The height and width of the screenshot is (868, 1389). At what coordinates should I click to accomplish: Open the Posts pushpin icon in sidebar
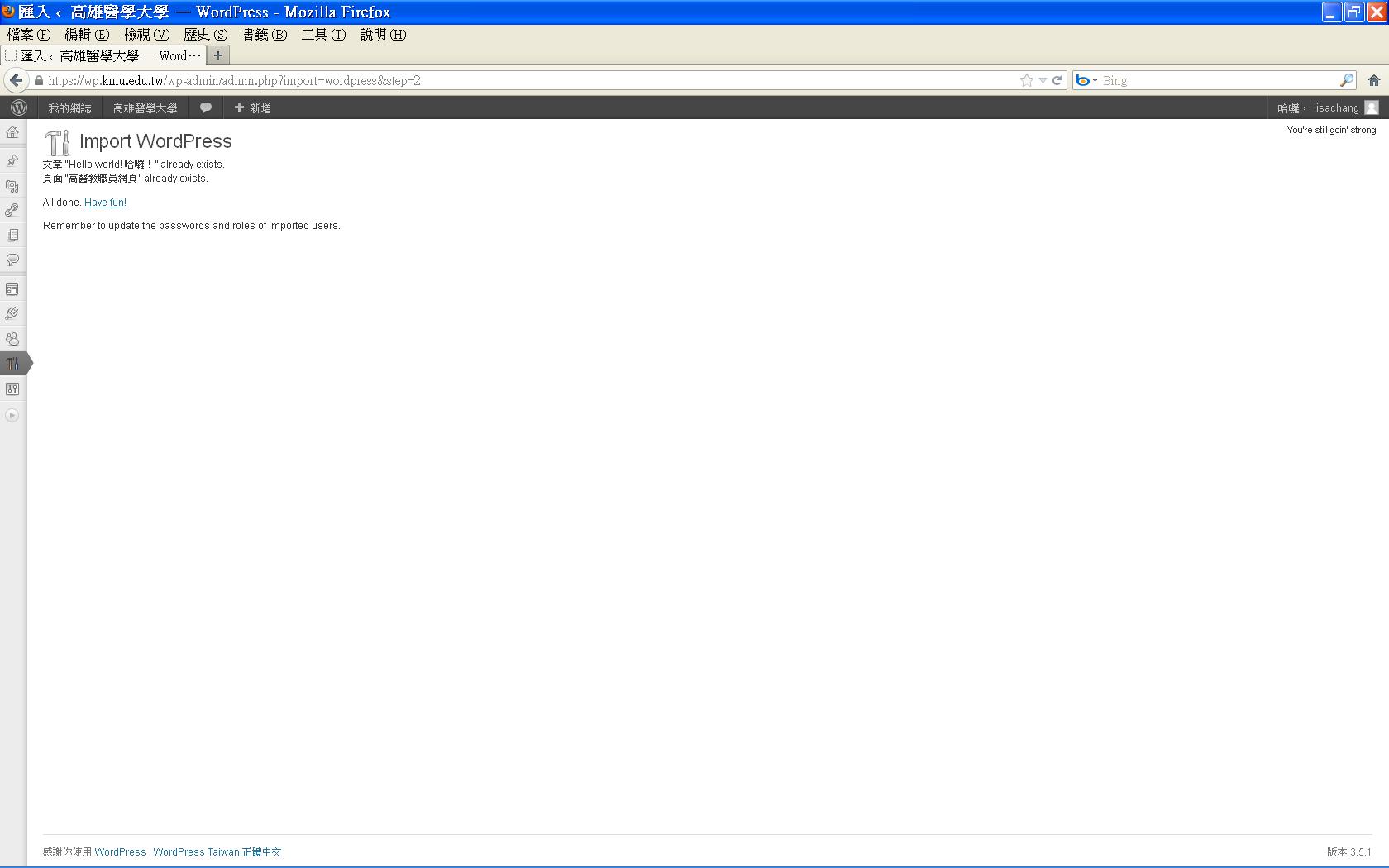click(x=12, y=161)
